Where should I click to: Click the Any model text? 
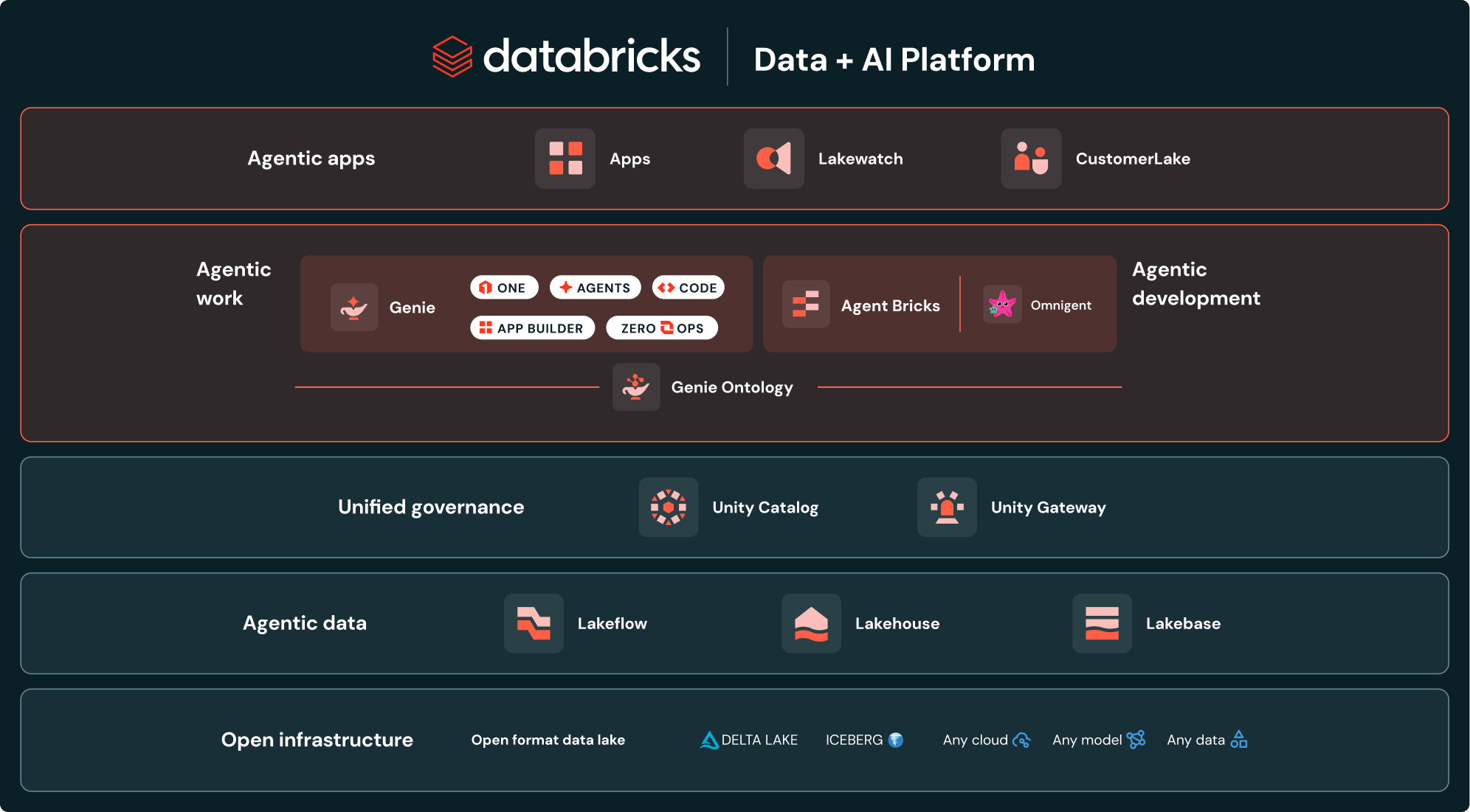click(1087, 740)
